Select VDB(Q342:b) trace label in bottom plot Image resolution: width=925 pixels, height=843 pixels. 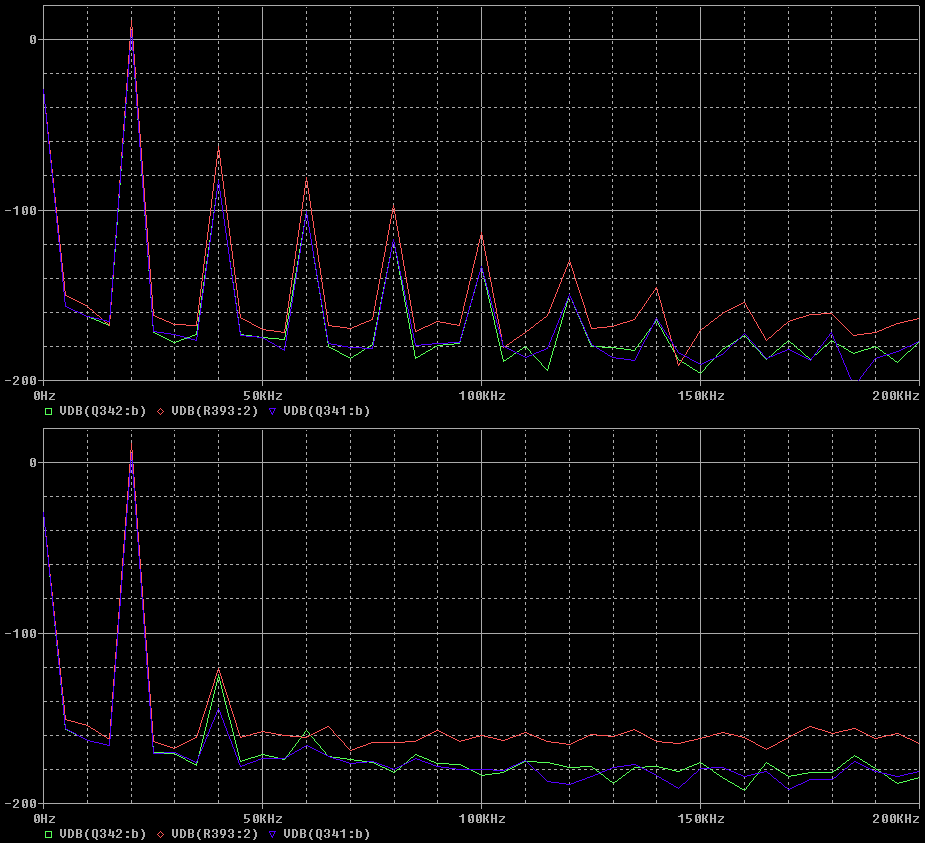103,834
